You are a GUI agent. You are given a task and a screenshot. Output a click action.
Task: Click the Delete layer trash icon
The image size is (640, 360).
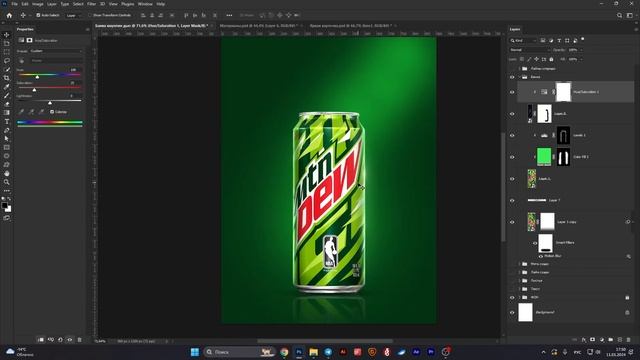tap(629, 340)
